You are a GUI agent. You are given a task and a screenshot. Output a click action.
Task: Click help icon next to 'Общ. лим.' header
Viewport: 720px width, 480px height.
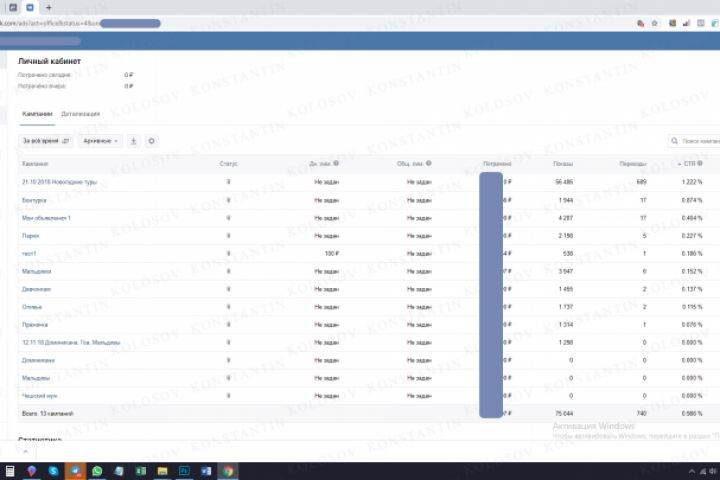click(428, 163)
